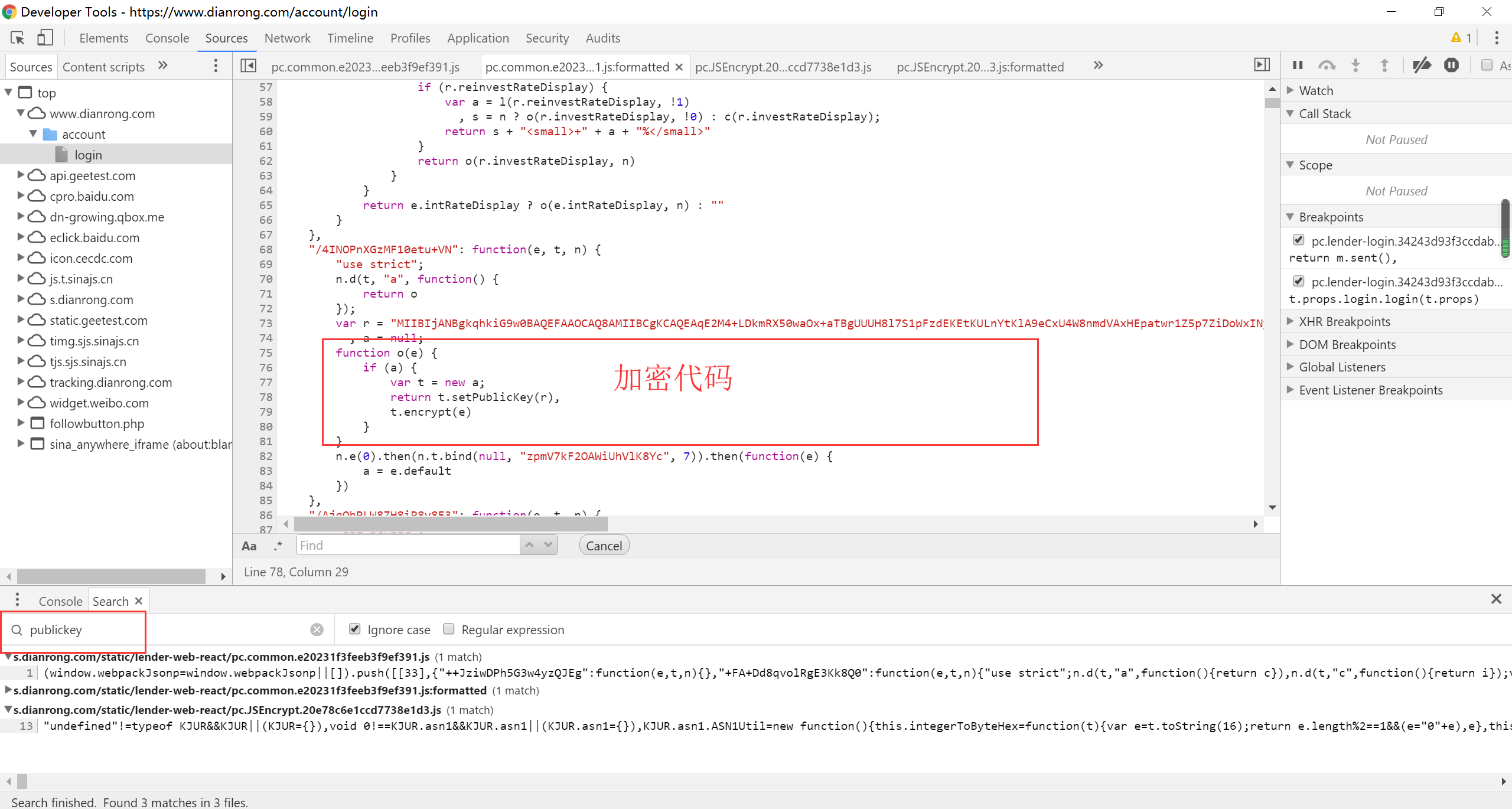
Task: Show more source file tabs chevron
Action: [1098, 66]
